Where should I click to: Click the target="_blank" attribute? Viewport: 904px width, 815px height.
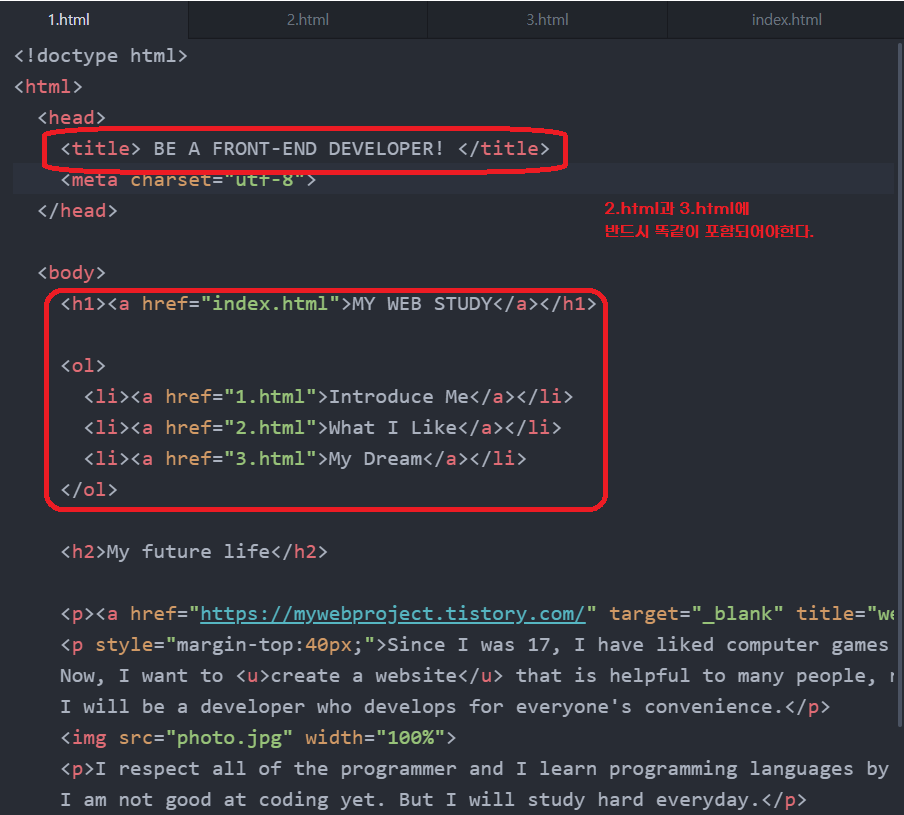tap(696, 614)
